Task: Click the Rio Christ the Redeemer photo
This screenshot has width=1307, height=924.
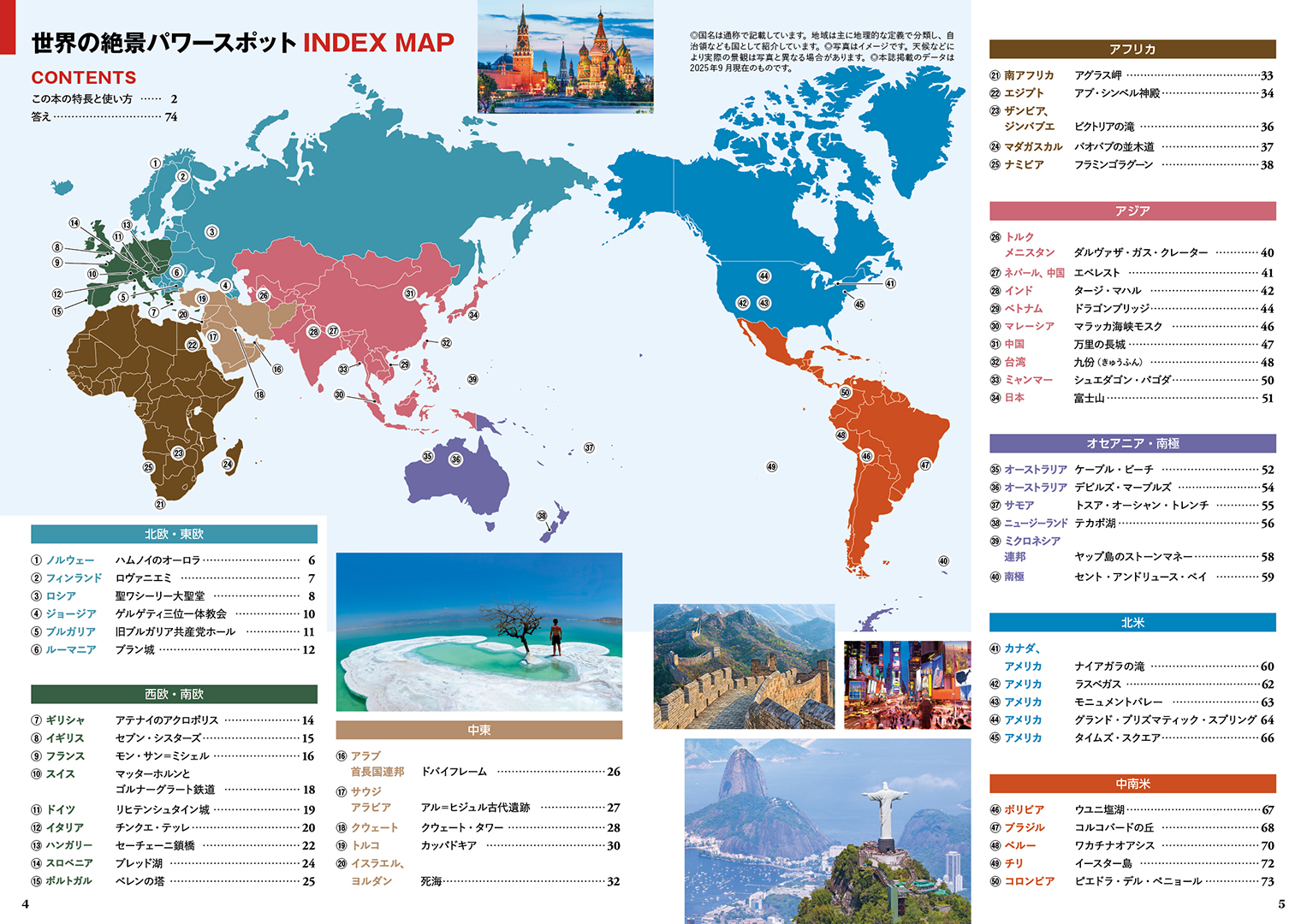Action: click(827, 831)
